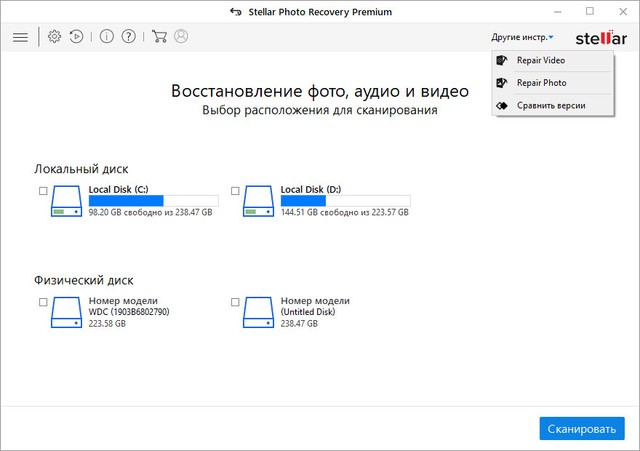The width and height of the screenshot is (640, 451).
Task: Open the help question mark icon
Action: (129, 37)
